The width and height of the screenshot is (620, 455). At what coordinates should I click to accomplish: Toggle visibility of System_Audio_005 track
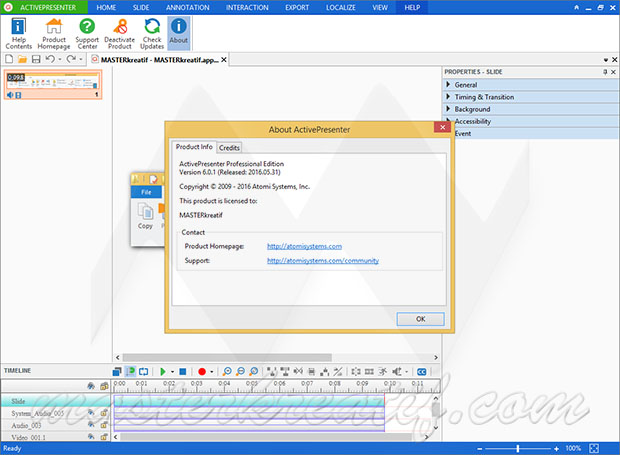(x=91, y=413)
